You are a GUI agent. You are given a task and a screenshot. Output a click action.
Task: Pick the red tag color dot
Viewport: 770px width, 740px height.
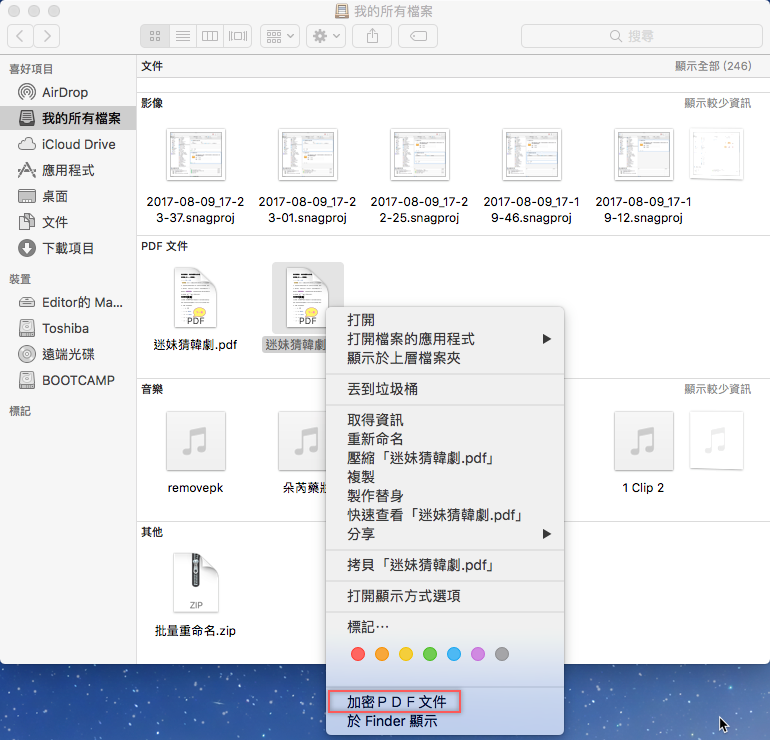point(358,654)
